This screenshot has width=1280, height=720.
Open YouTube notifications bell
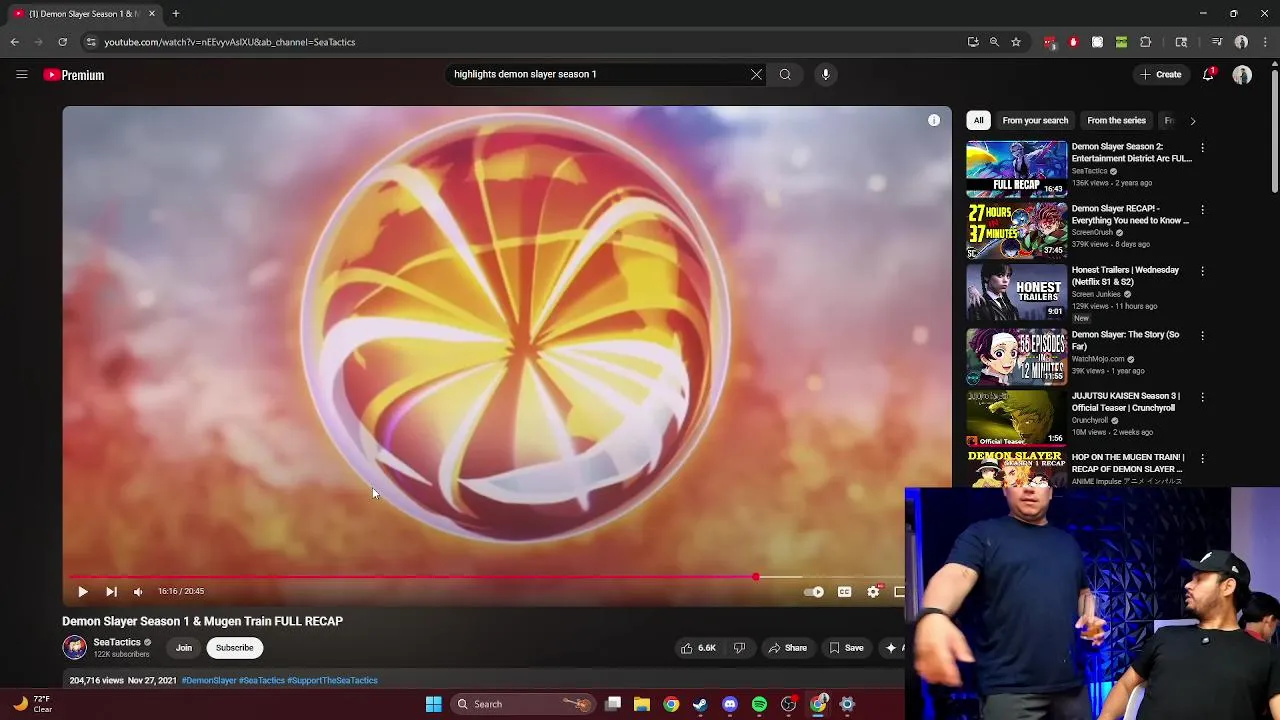pos(1208,74)
